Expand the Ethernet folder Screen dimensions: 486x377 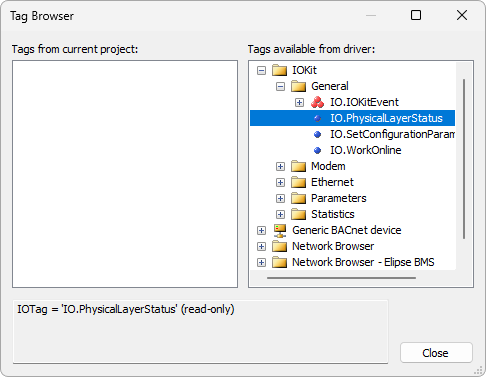click(281, 182)
